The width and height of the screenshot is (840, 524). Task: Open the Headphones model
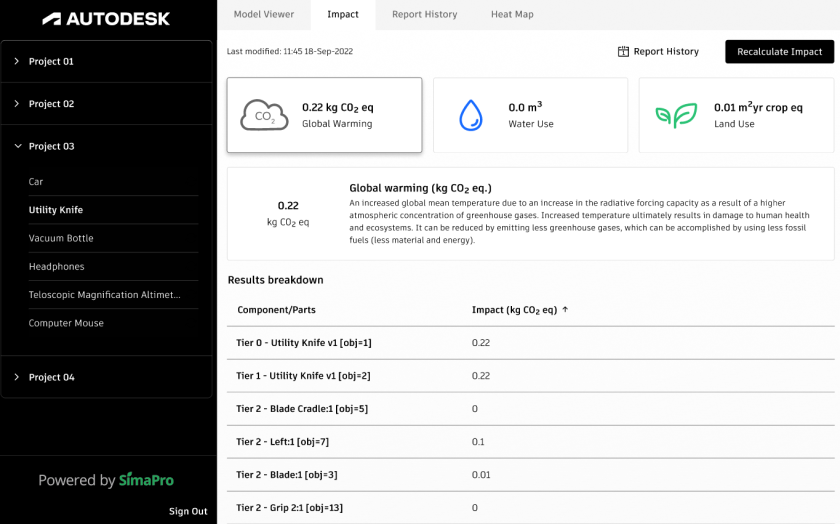click(57, 267)
